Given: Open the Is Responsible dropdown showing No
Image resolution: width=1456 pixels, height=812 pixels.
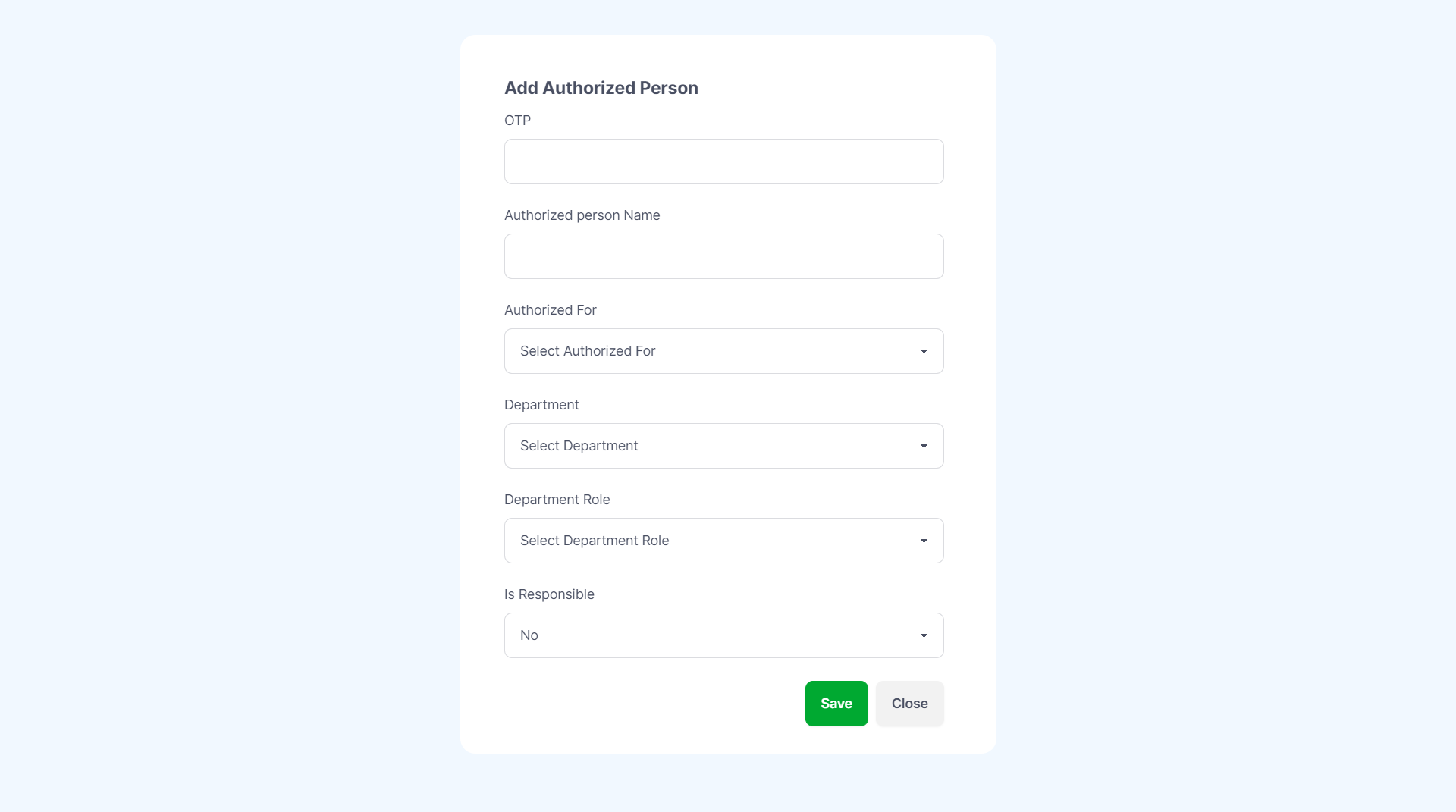Looking at the screenshot, I should pyautogui.click(x=723, y=635).
